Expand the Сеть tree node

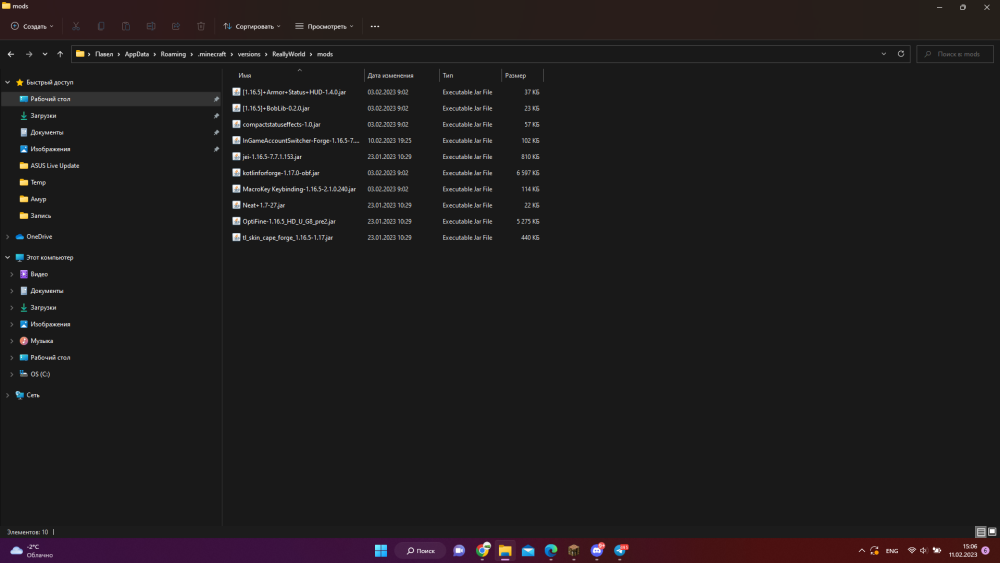8,395
